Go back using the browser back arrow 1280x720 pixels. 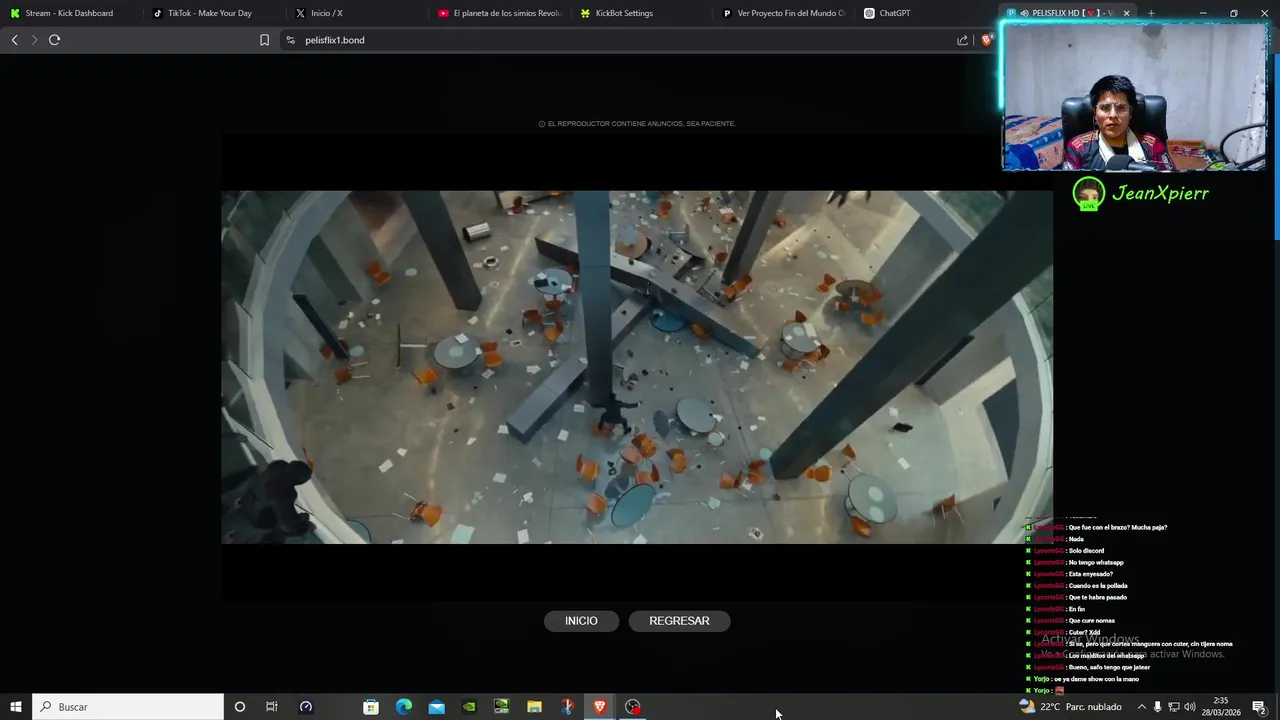14,40
